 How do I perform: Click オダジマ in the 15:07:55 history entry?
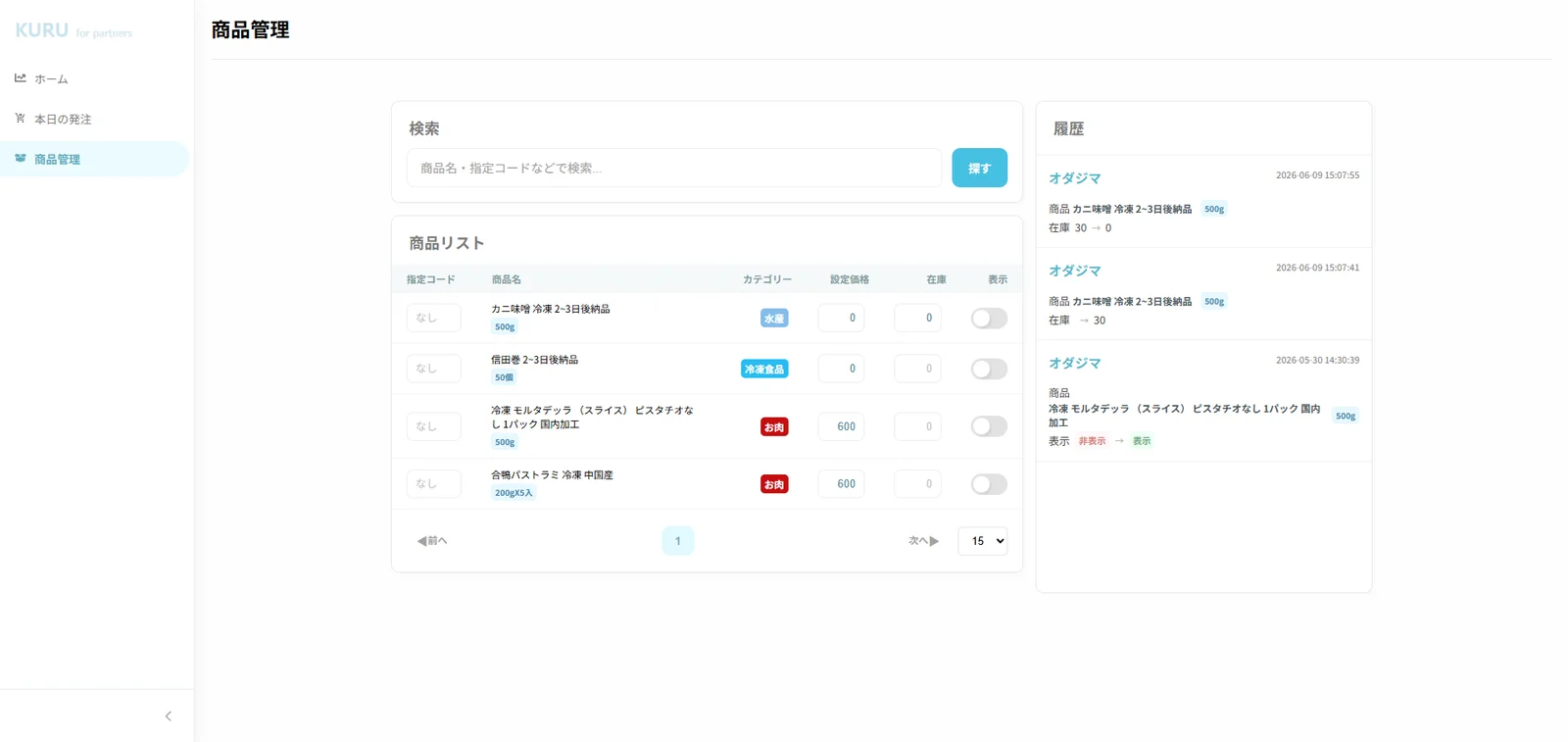1075,178
